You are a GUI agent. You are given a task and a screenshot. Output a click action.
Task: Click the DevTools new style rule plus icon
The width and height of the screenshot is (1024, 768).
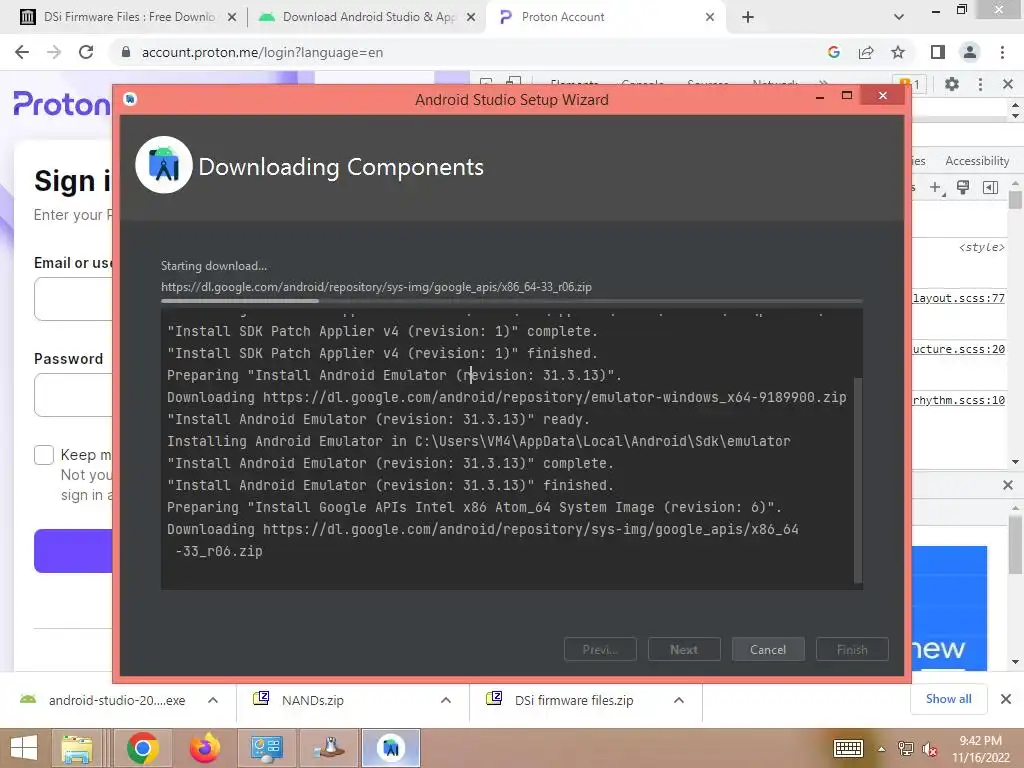[936, 188]
